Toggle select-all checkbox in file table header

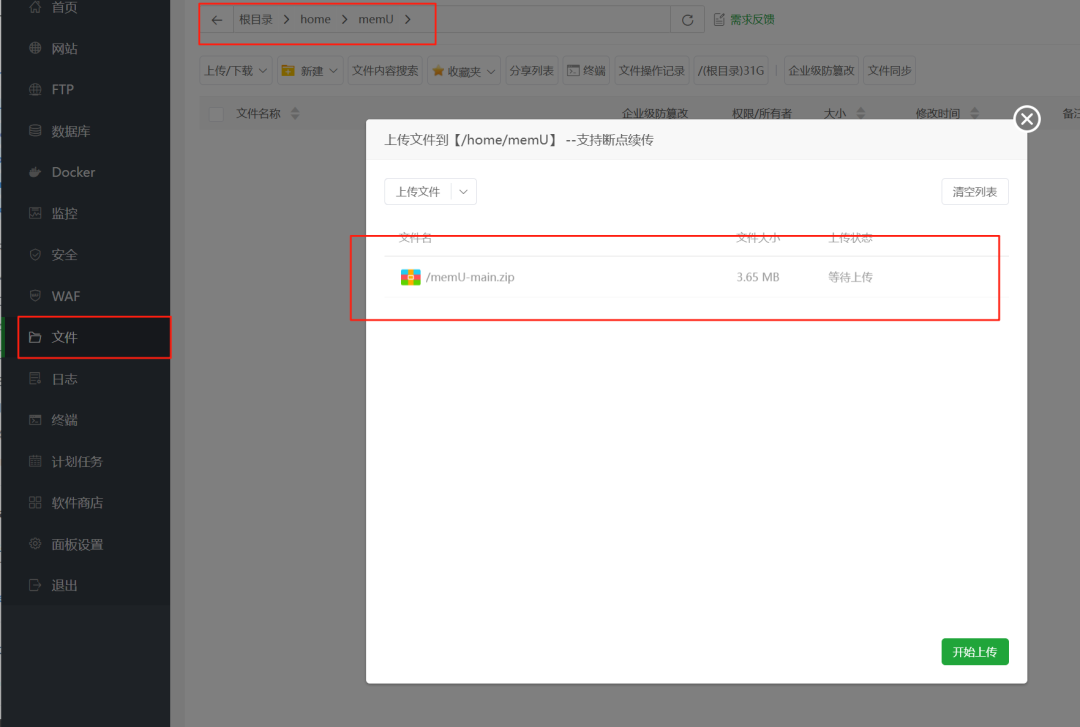[x=216, y=114]
